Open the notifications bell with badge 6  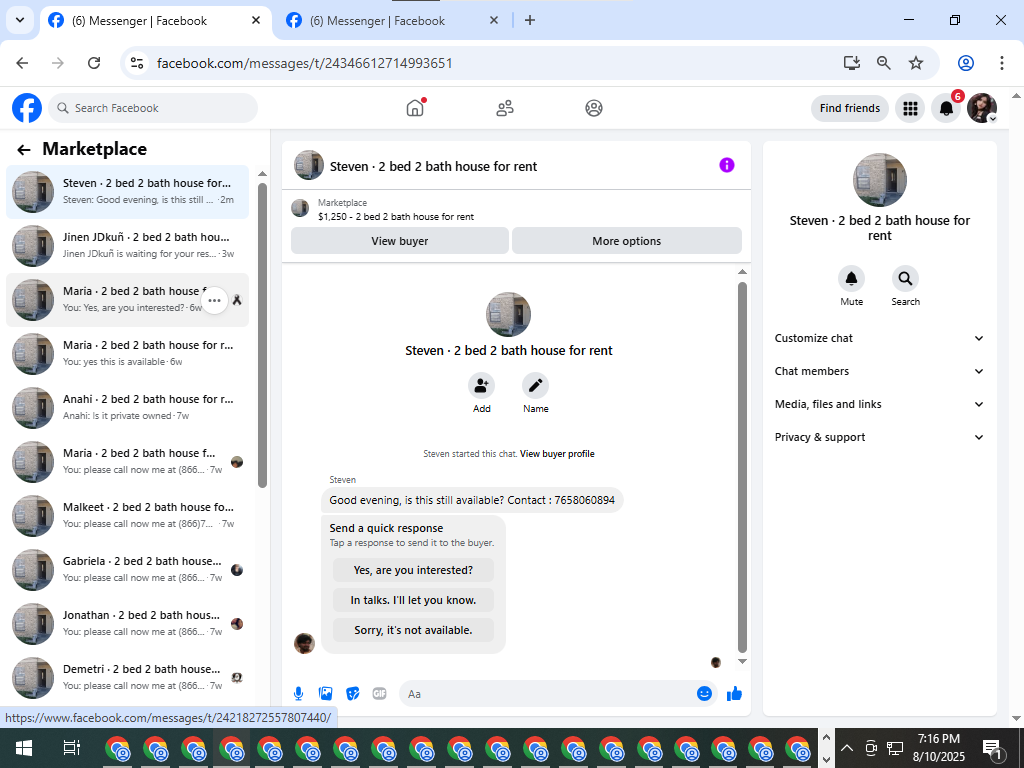[x=946, y=108]
